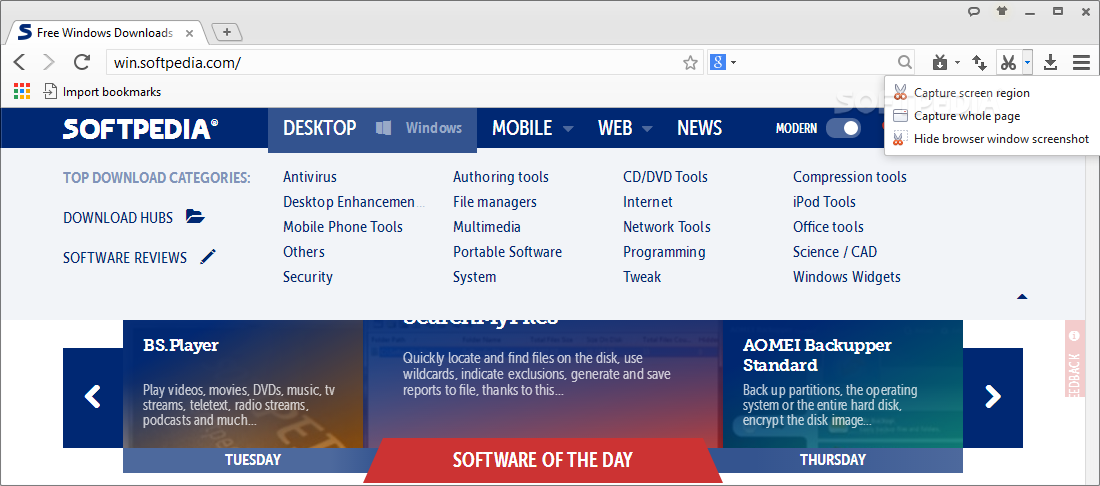Show the next carousel slide
The image size is (1100, 486).
click(993, 397)
